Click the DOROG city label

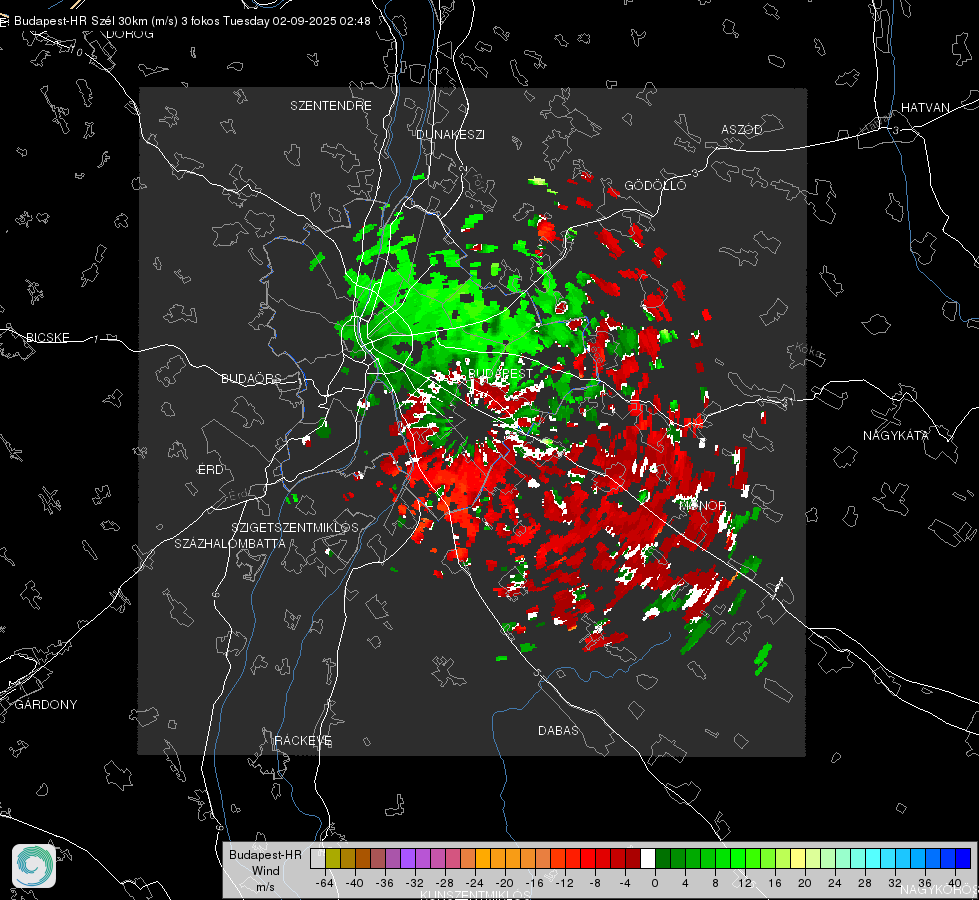(x=130, y=34)
